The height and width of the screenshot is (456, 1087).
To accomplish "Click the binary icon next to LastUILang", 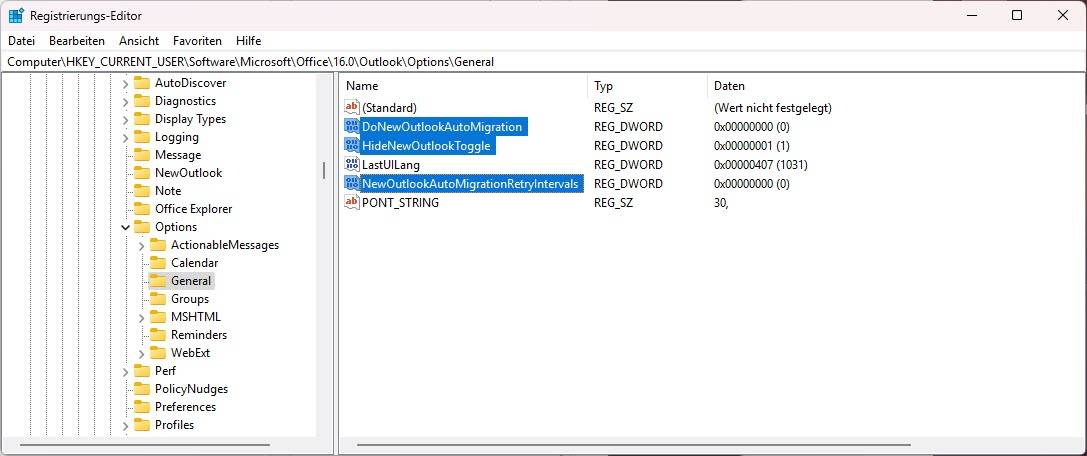I will click(351, 165).
